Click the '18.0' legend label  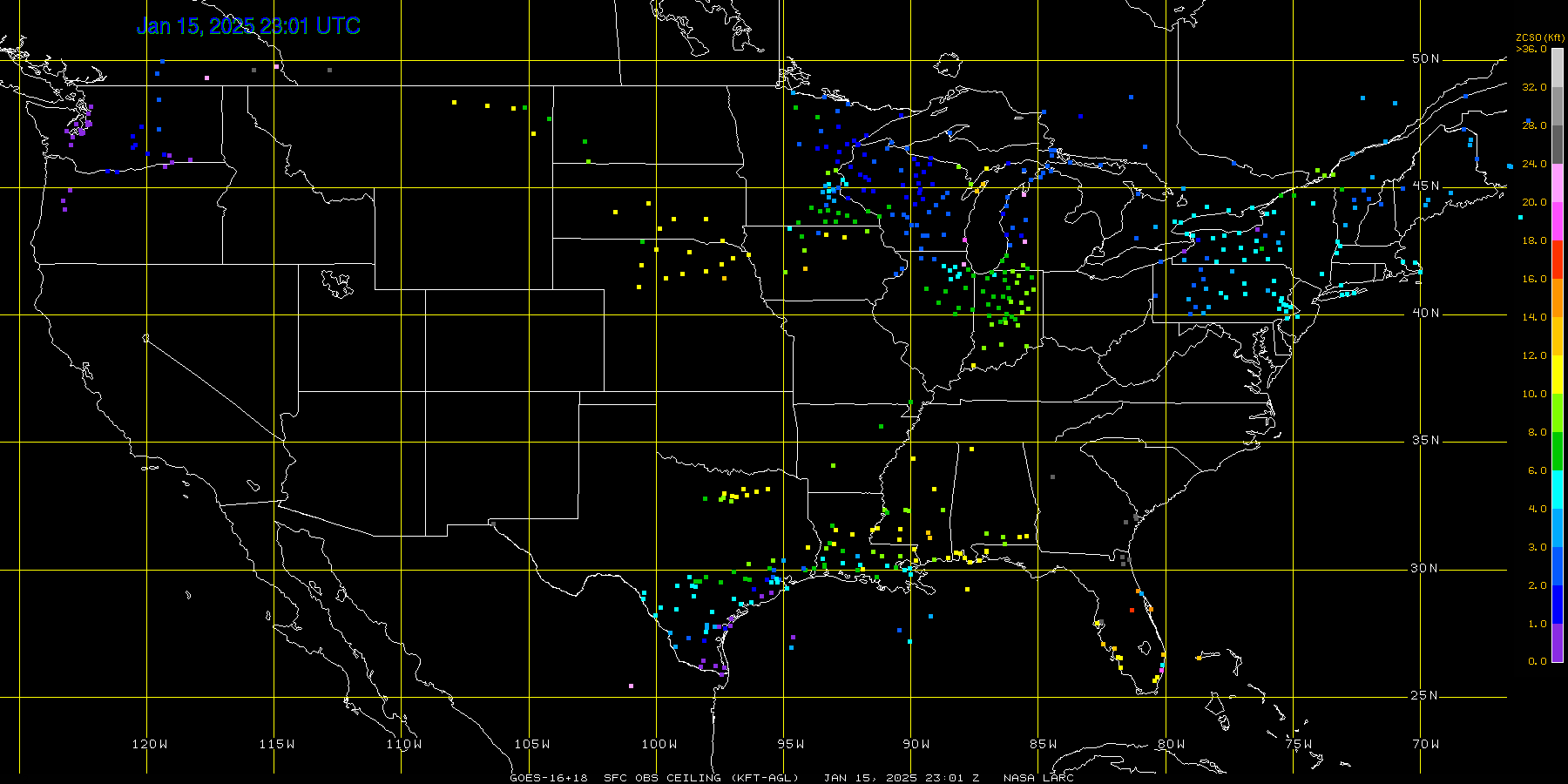[x=1534, y=240]
